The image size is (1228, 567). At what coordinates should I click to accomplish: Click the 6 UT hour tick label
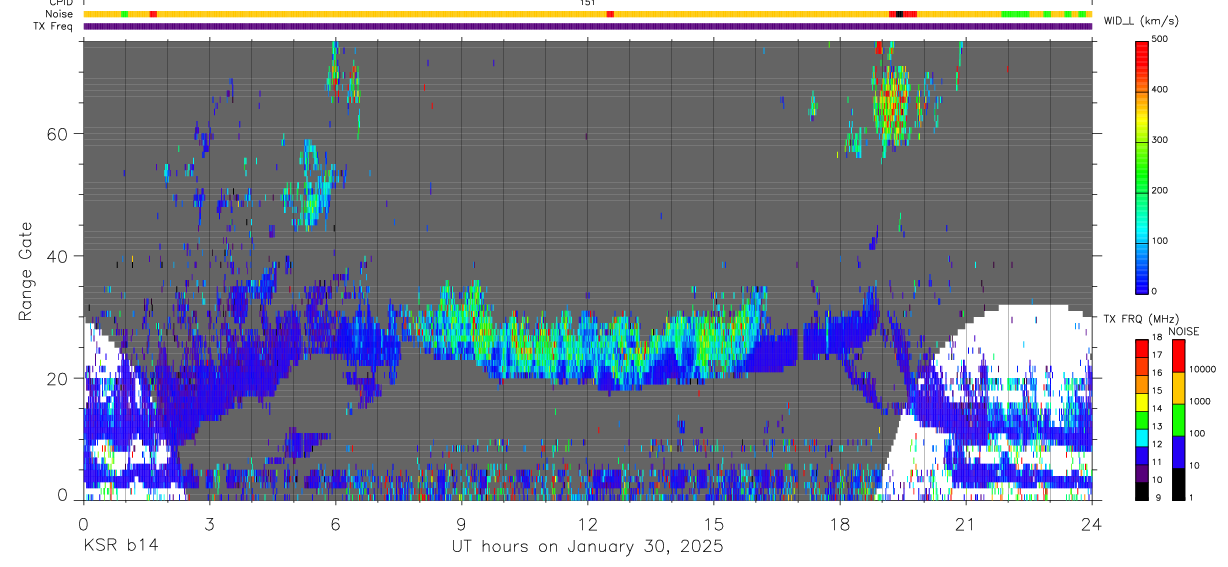[336, 524]
